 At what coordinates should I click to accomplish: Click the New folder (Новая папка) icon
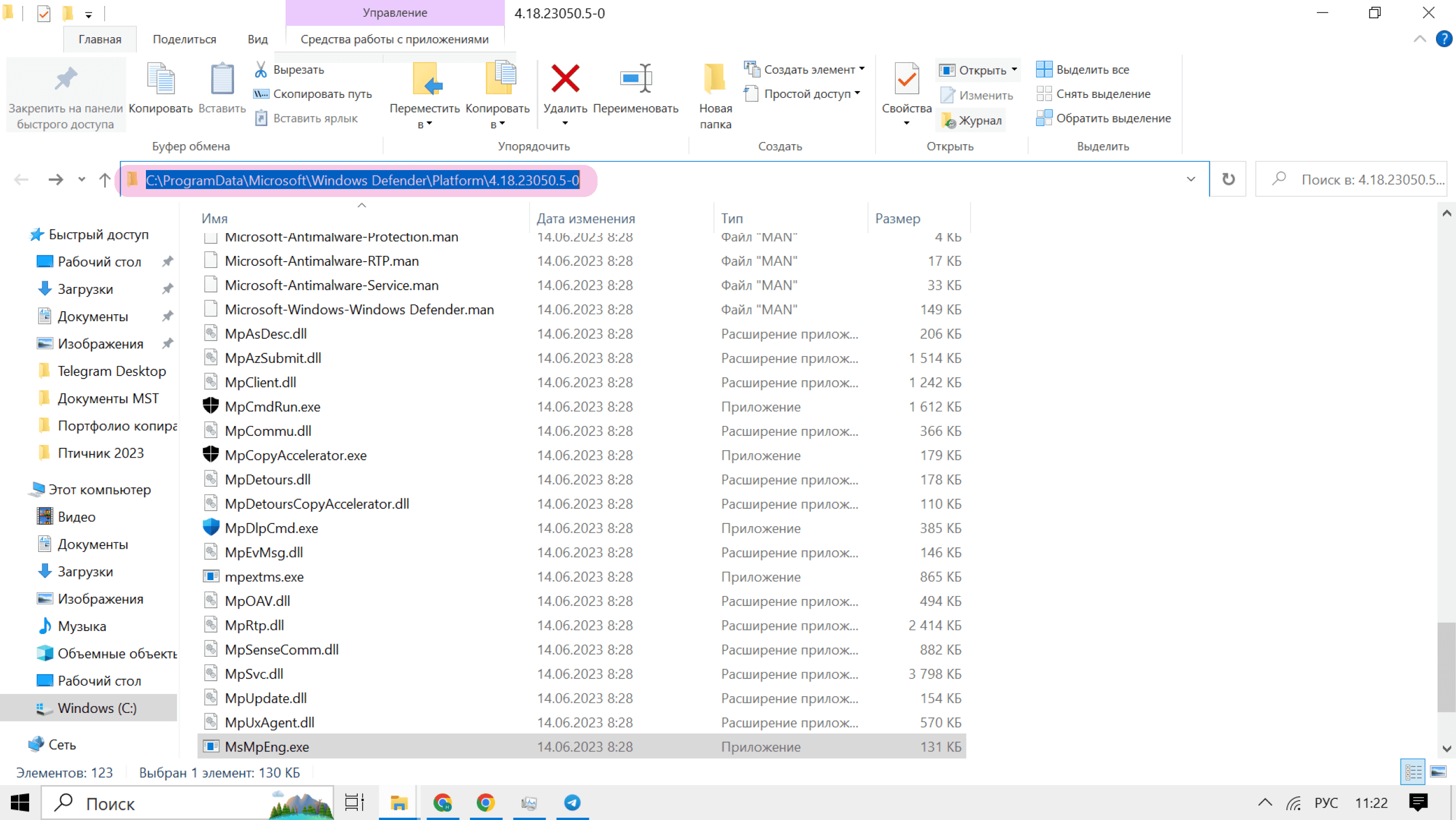tap(715, 78)
